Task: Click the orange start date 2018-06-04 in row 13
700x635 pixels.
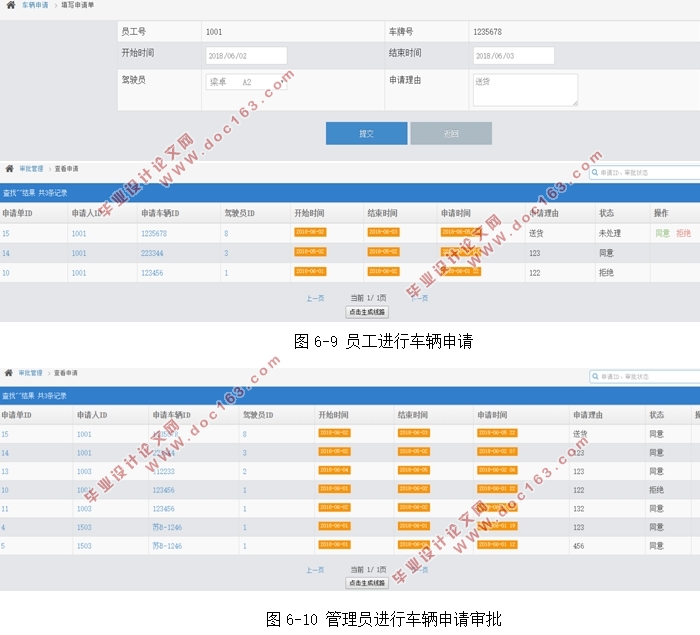Action: [x=334, y=470]
